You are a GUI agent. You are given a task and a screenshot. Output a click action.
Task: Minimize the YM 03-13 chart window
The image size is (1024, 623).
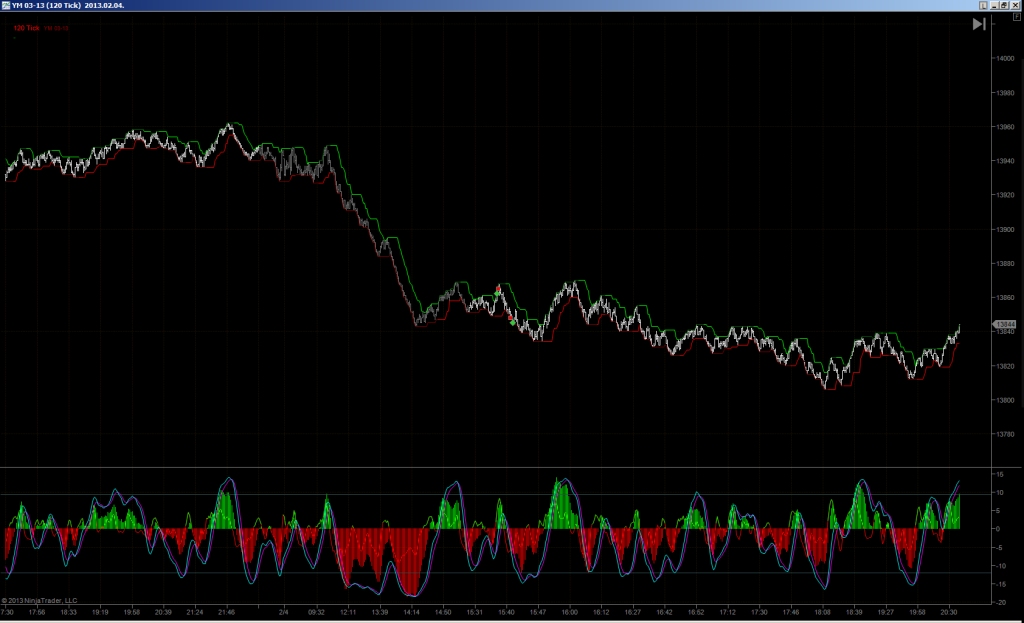pos(995,5)
